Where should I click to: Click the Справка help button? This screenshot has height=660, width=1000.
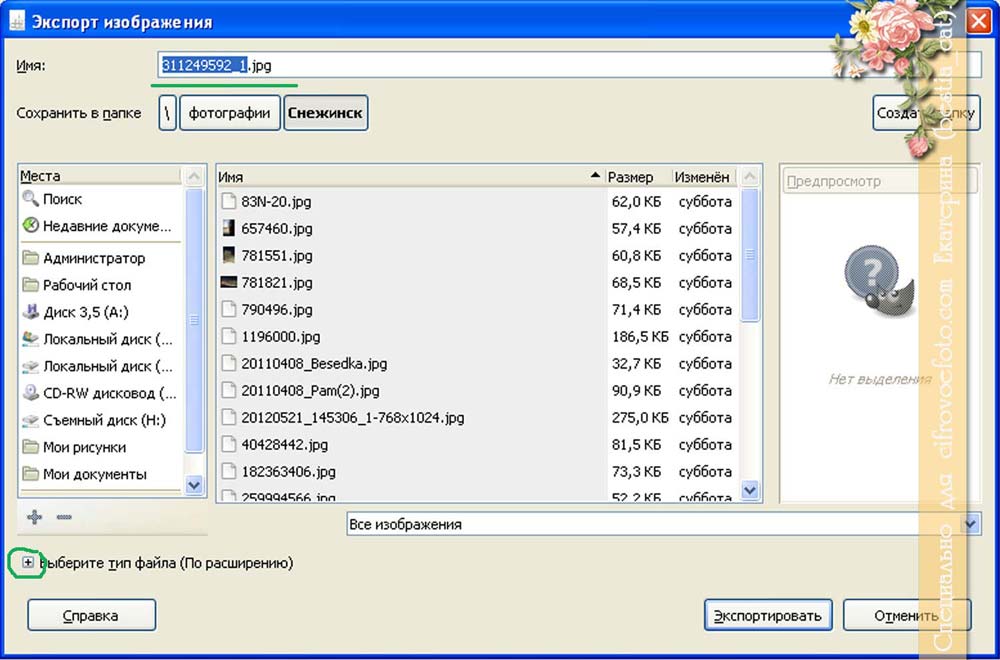point(91,616)
